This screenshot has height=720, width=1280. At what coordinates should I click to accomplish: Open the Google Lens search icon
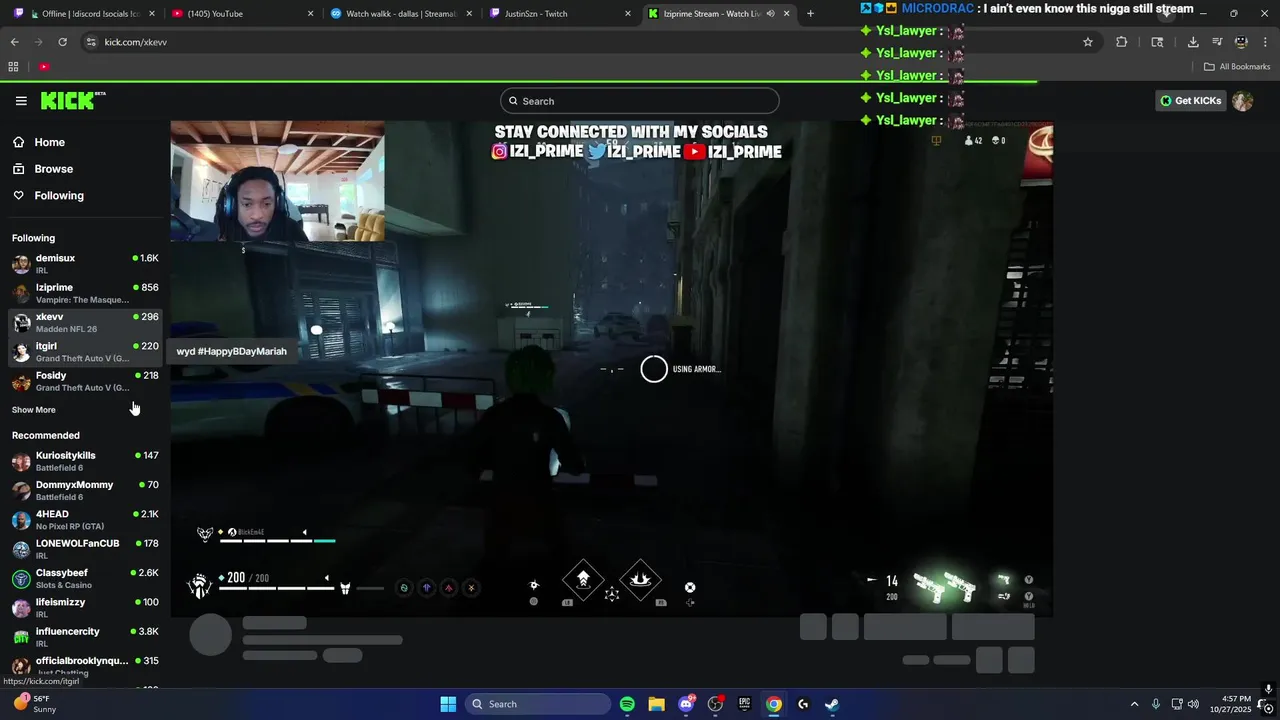click(x=1157, y=42)
